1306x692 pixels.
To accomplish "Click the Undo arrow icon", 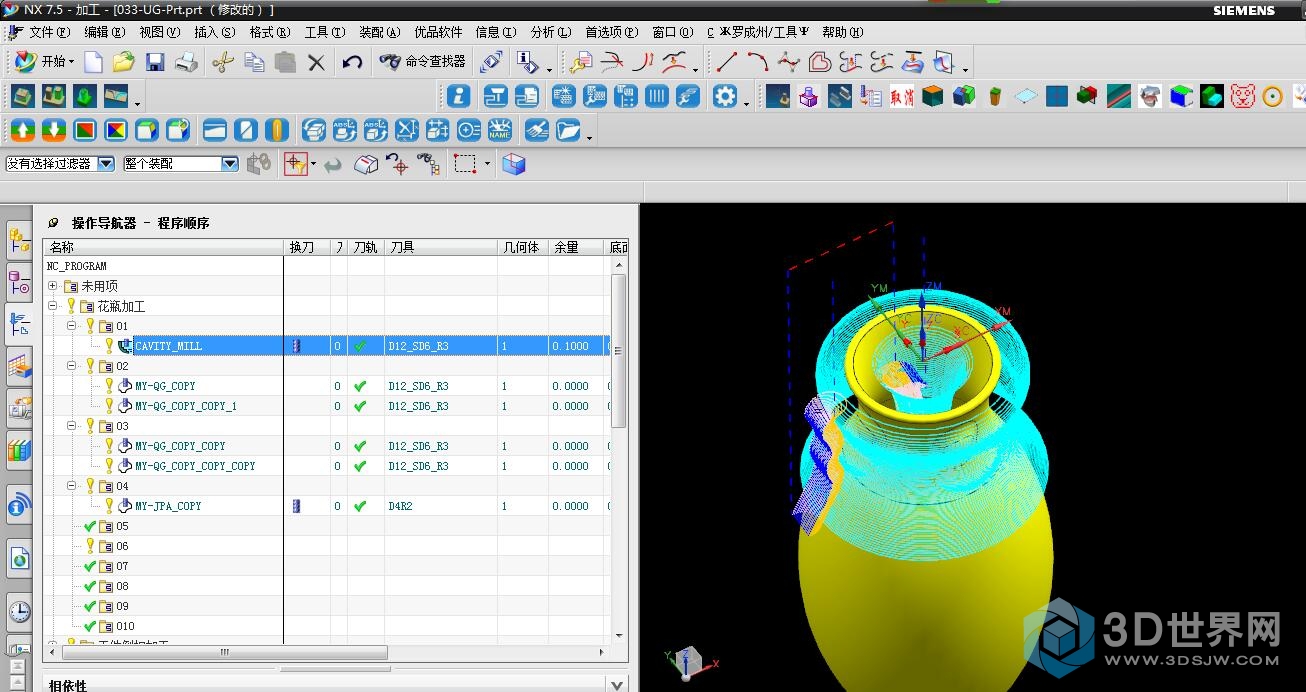I will [x=352, y=62].
